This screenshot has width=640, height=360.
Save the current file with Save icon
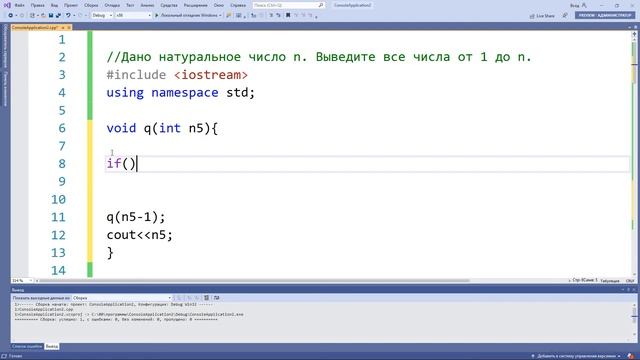point(51,16)
